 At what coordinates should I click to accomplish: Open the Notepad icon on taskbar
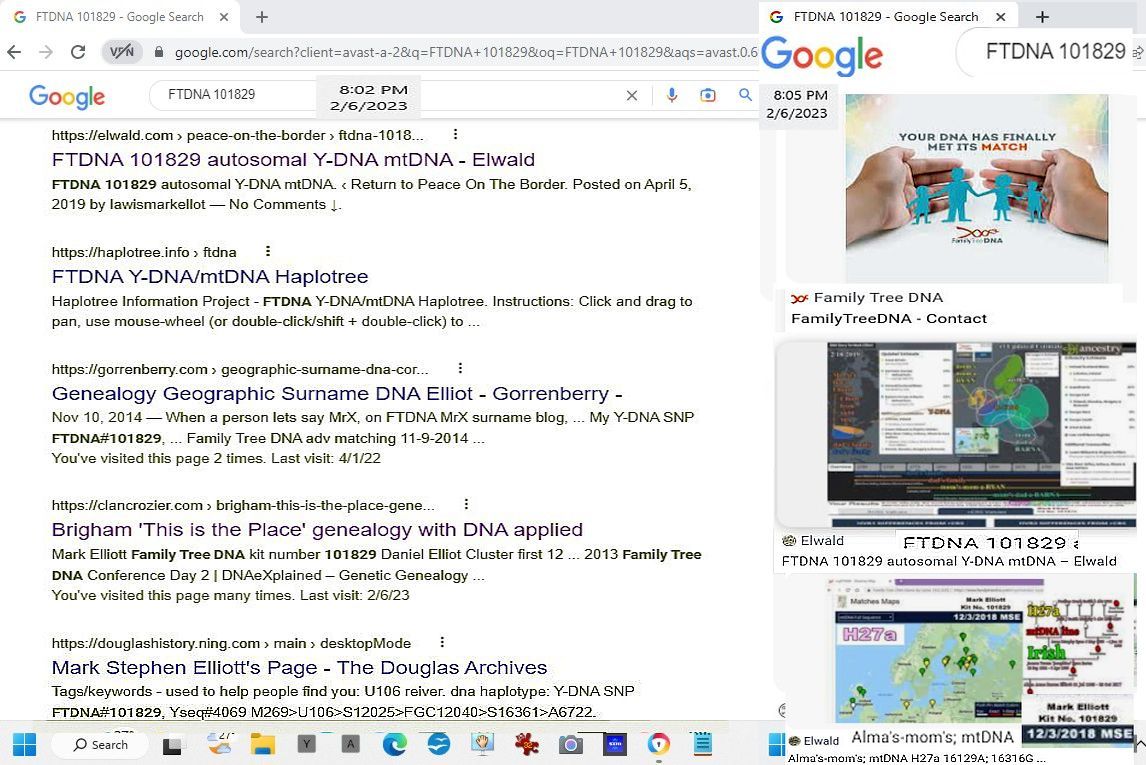(702, 745)
